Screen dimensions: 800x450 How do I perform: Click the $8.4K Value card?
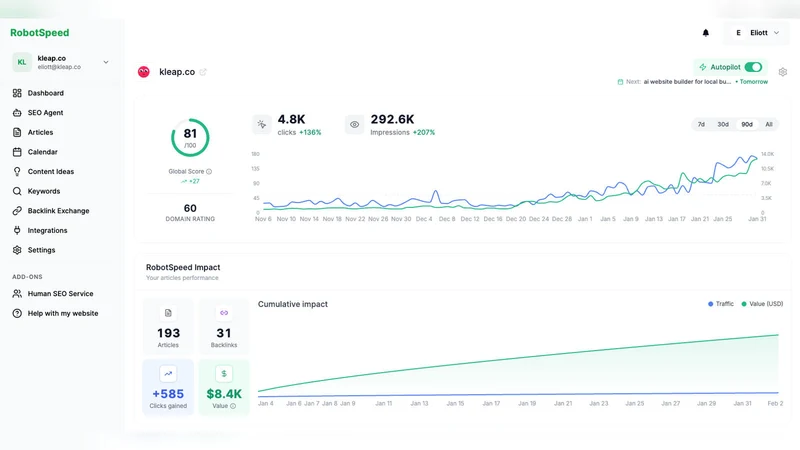(x=224, y=387)
